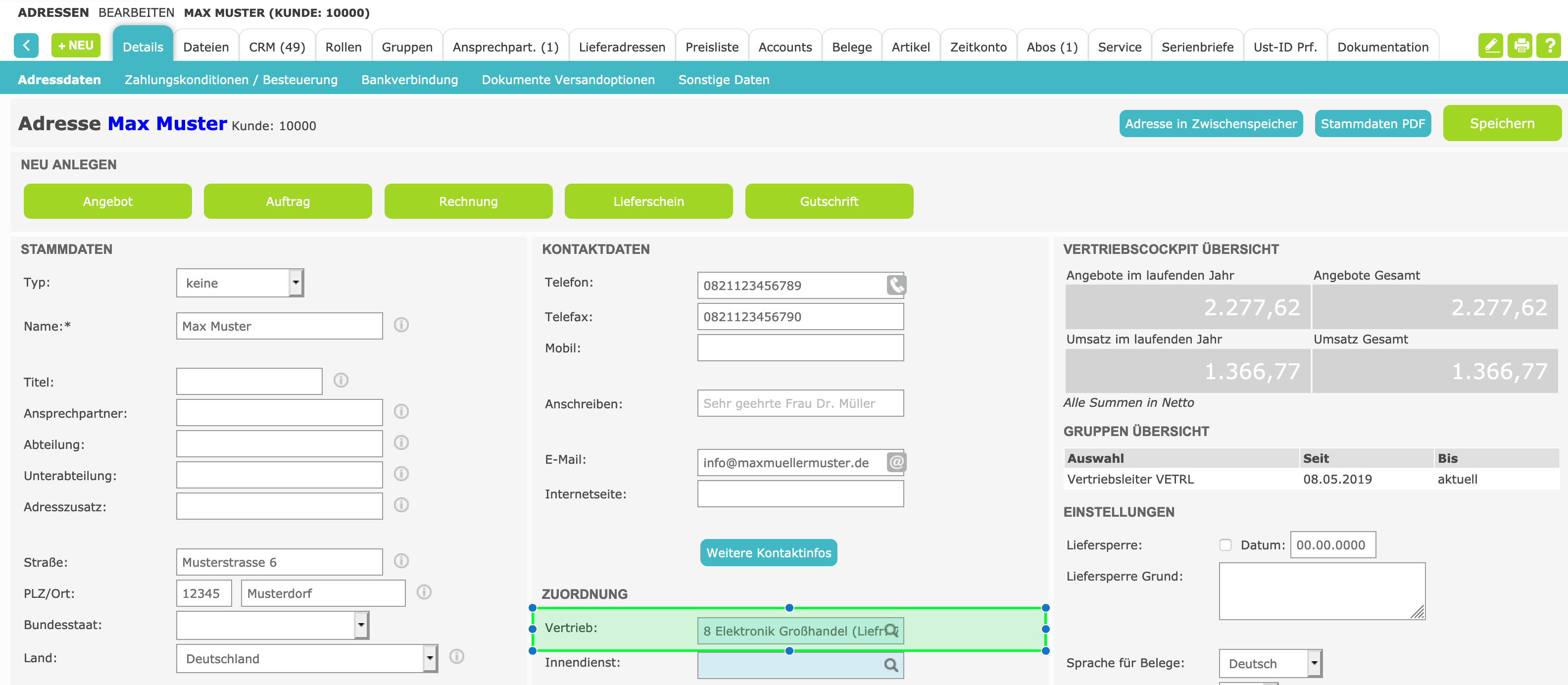Switch to the Lieferadressen tab
1568x685 pixels.
click(x=622, y=47)
